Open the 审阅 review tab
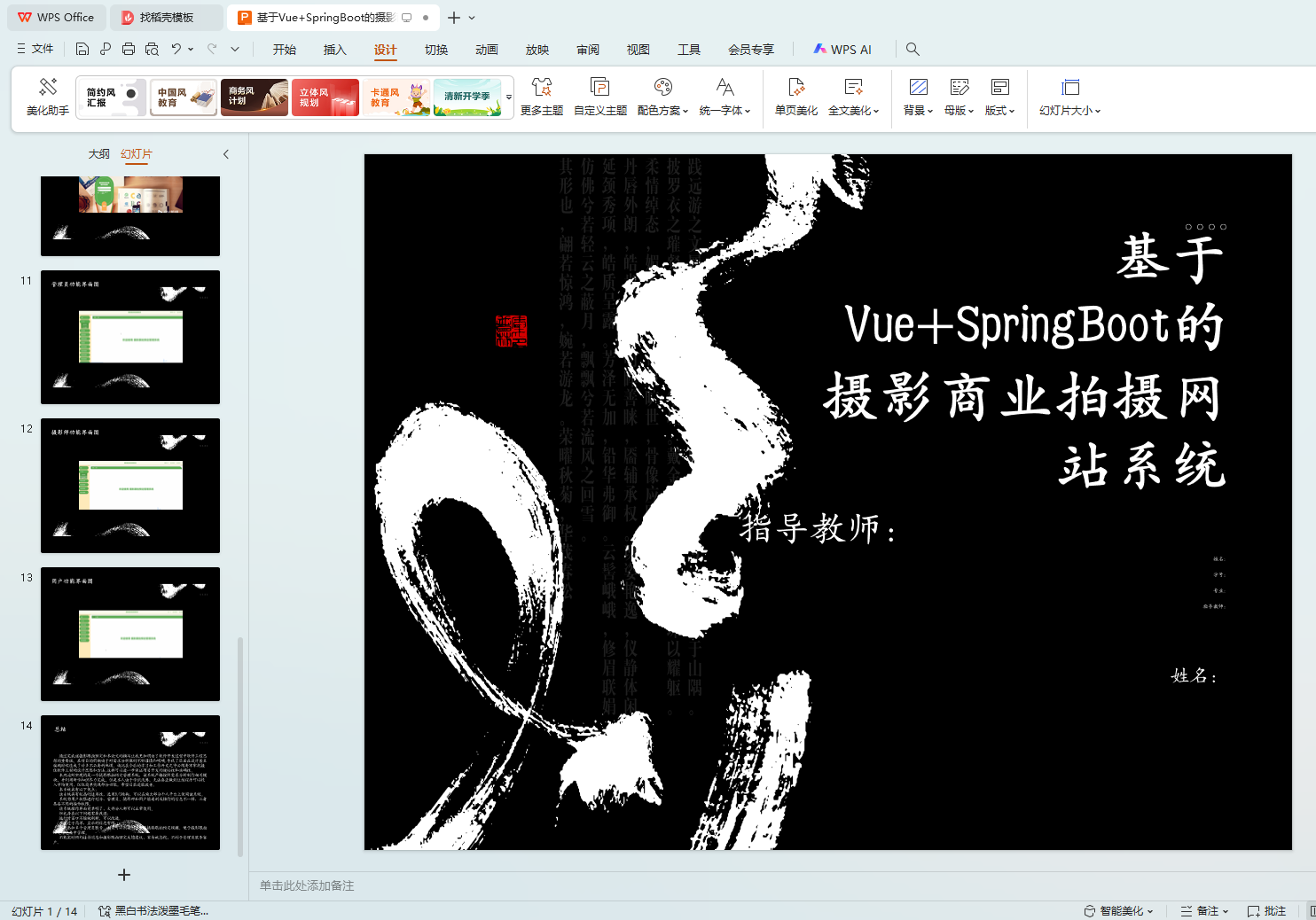The image size is (1316, 920). pyautogui.click(x=588, y=50)
